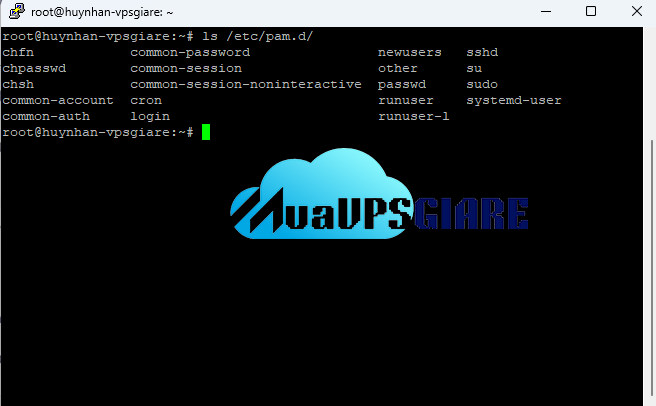
Task: Click the common-password entry in listing
Action: [x=190, y=52]
